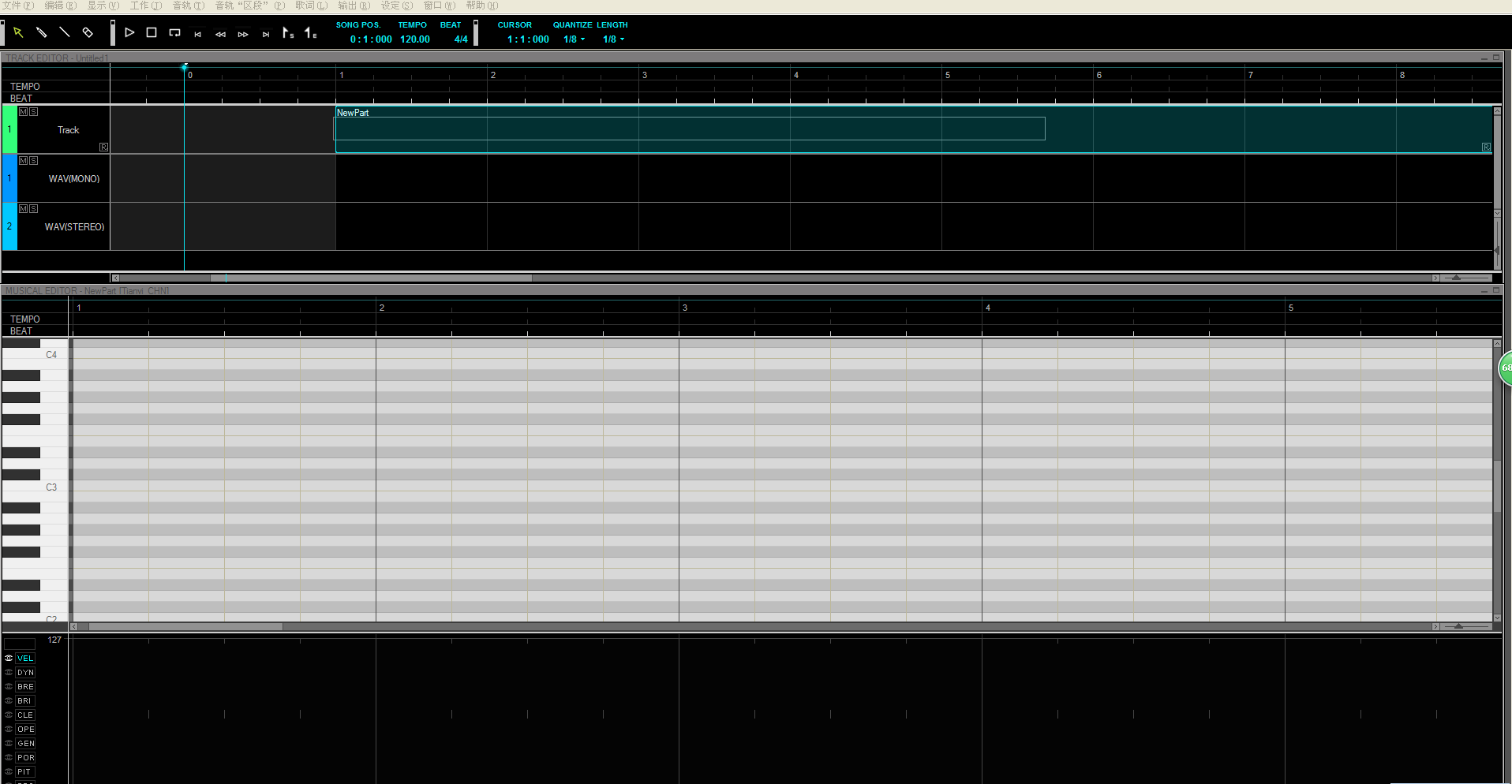Open the 歌词 (Lyrics) menu
Viewport: 1512px width, 784px height.
(x=311, y=6)
